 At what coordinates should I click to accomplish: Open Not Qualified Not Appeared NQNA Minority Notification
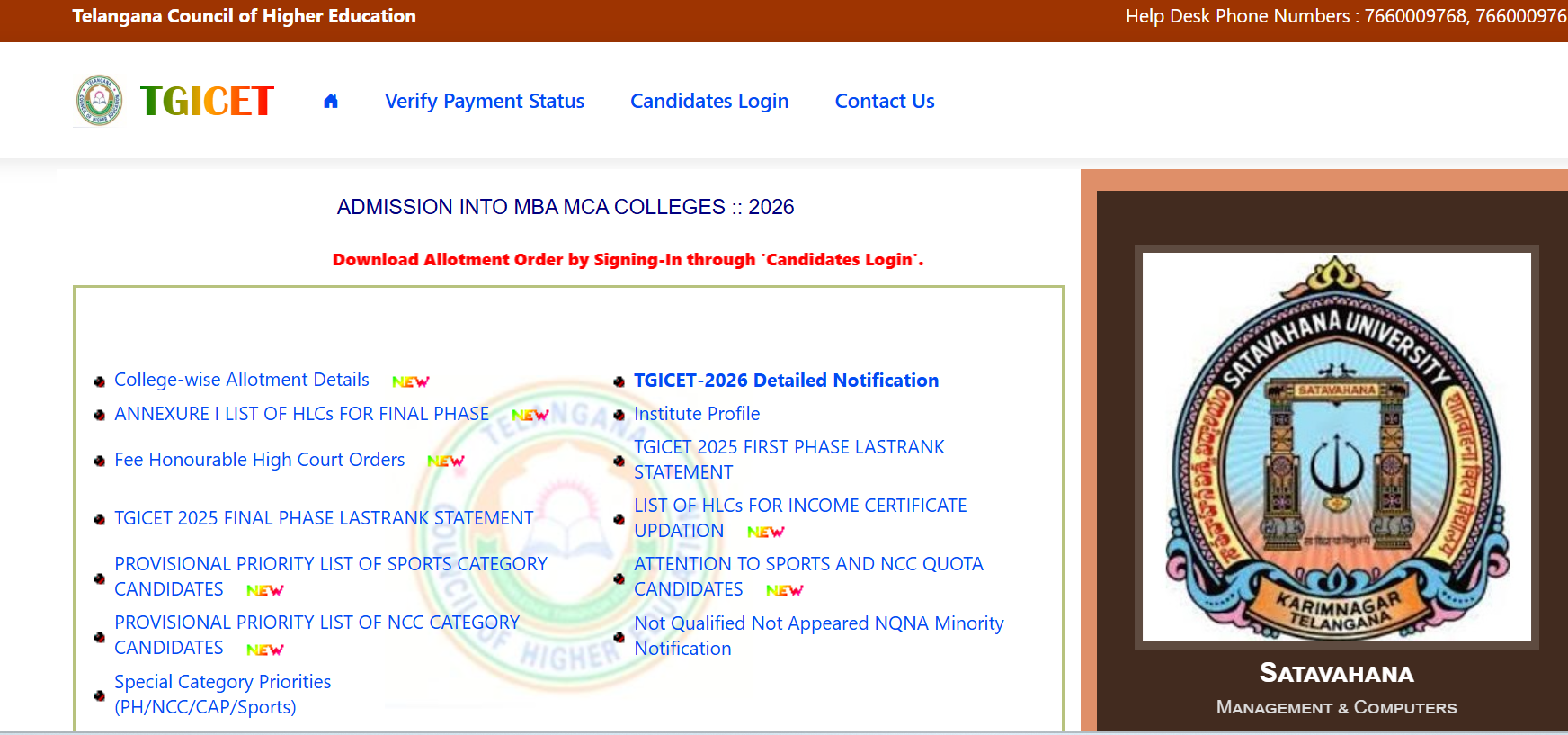819,636
